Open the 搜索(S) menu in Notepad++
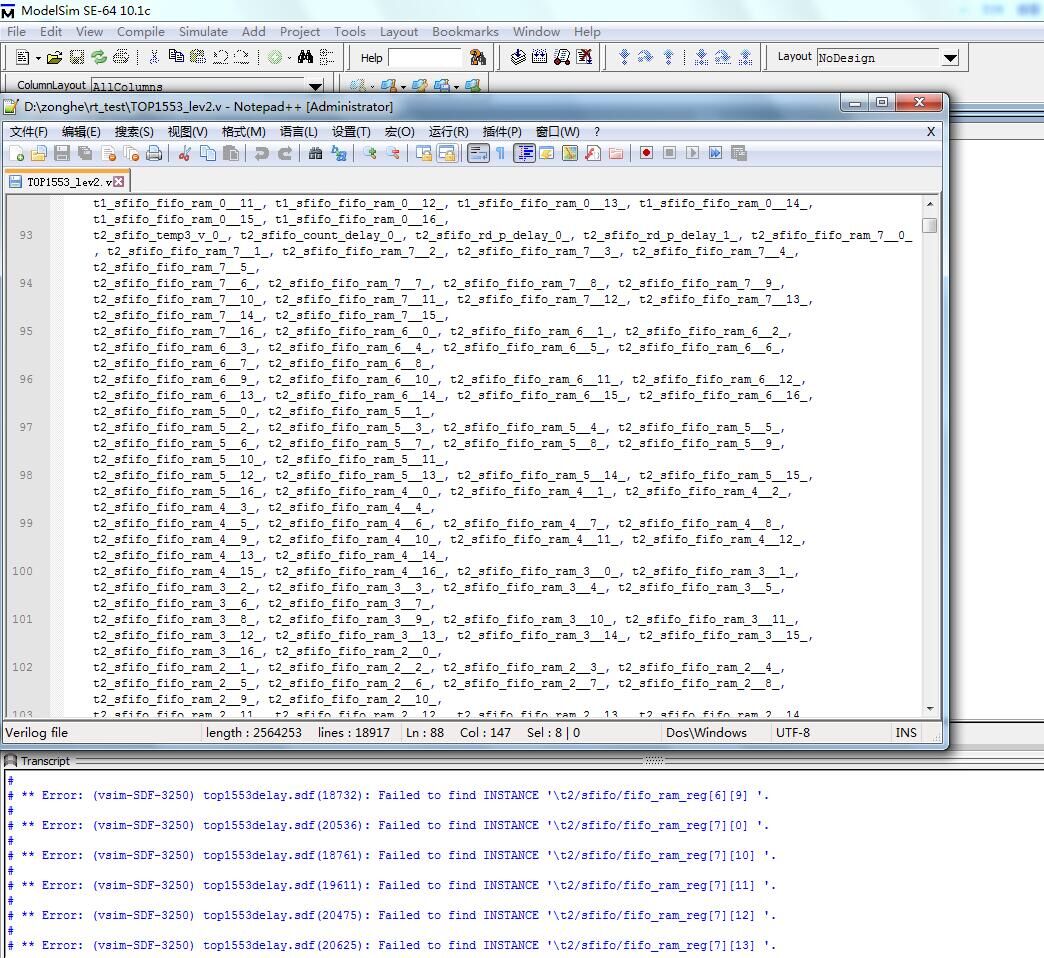1044x958 pixels. point(133,131)
